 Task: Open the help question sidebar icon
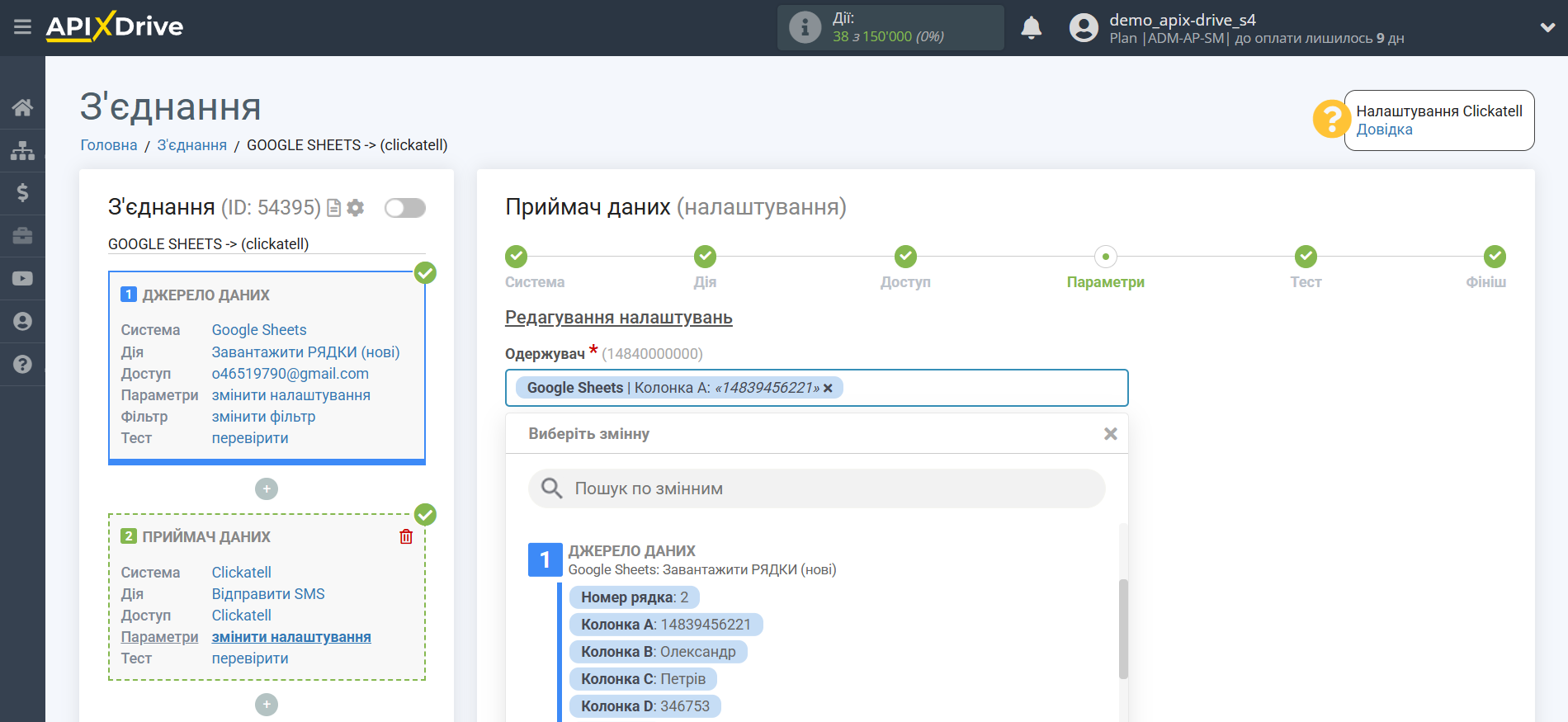pyautogui.click(x=22, y=365)
